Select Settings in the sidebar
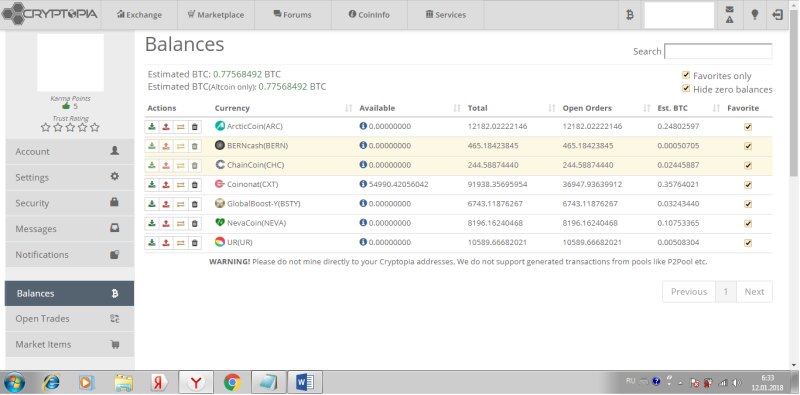Image resolution: width=800 pixels, height=395 pixels. coord(69,177)
